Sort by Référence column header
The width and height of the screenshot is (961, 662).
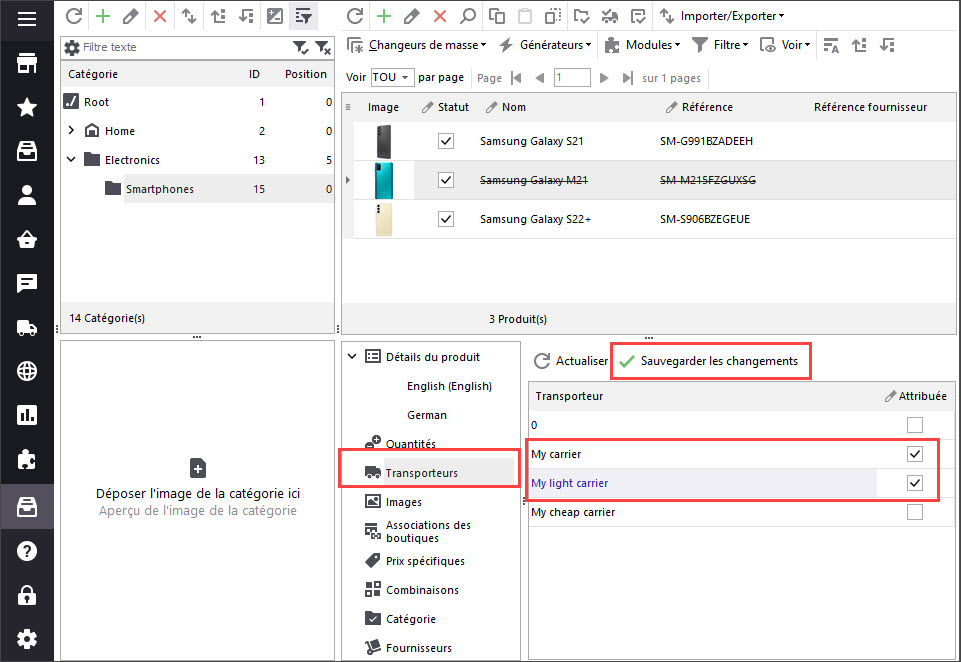[707, 107]
